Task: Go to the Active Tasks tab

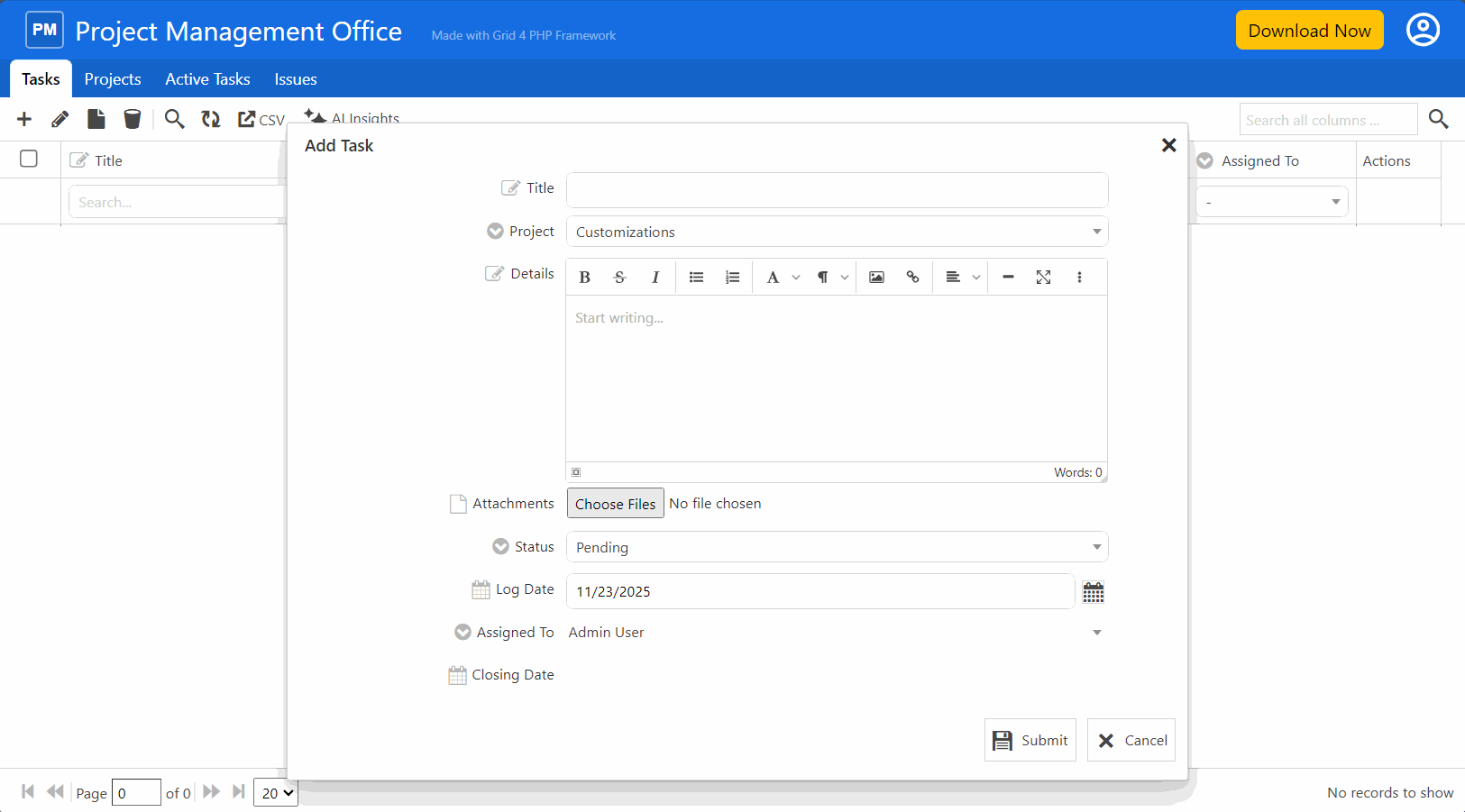Action: [207, 79]
